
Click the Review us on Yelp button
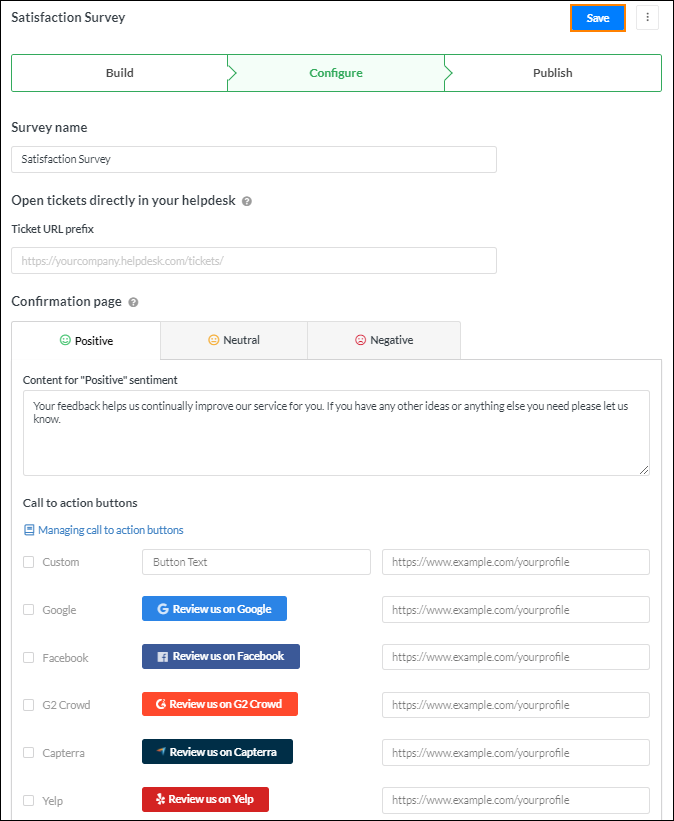tap(205, 800)
